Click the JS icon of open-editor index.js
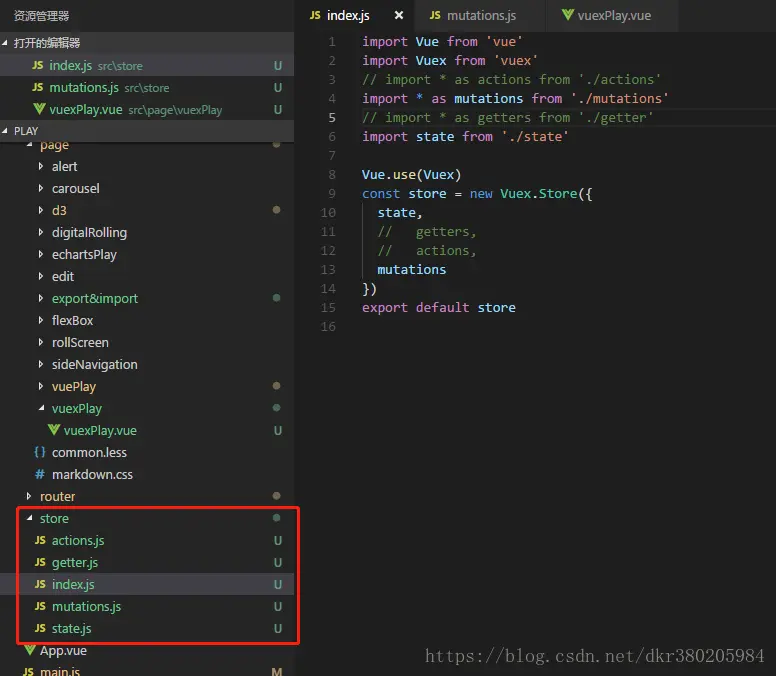The width and height of the screenshot is (776, 676). (x=38, y=65)
